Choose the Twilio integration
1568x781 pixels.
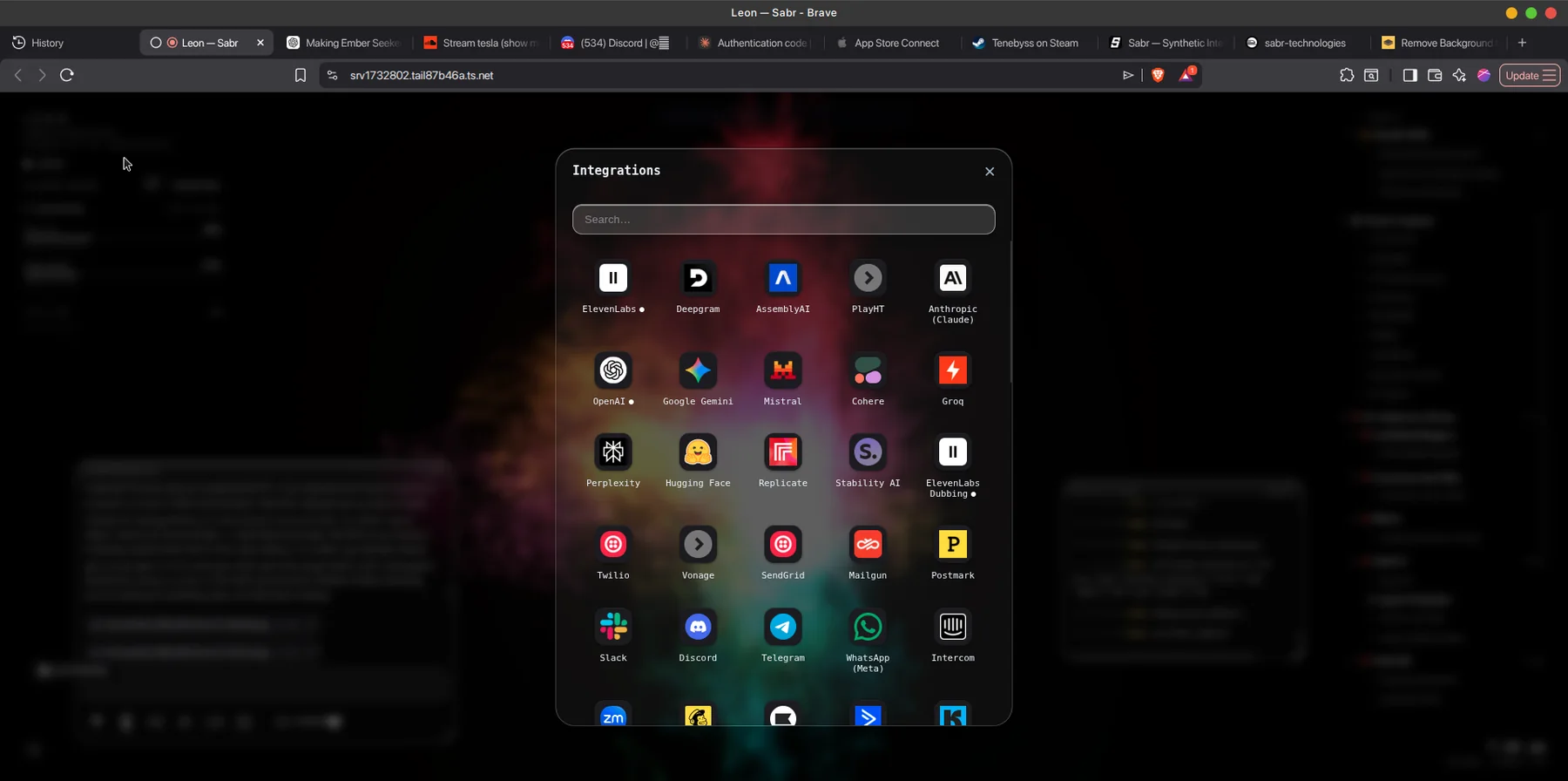click(x=613, y=545)
